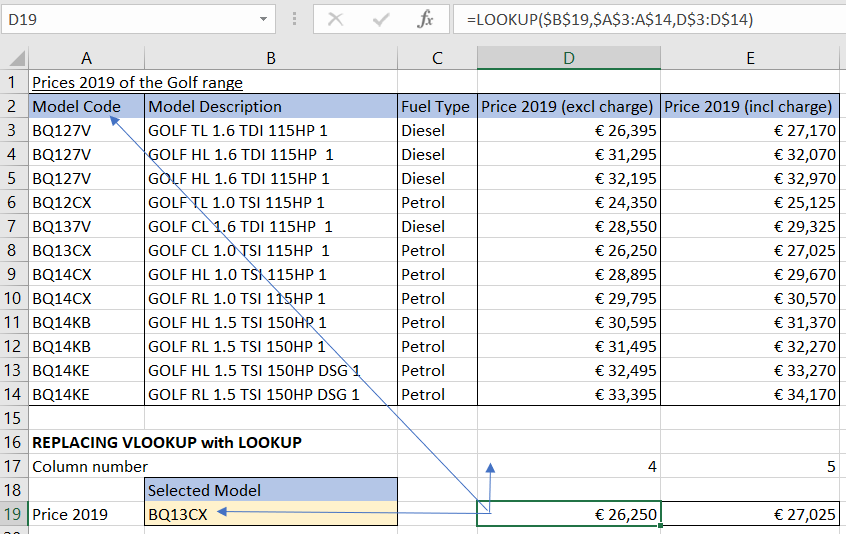Select result cell € 26,250 in row 19
846x534 pixels.
point(569,514)
